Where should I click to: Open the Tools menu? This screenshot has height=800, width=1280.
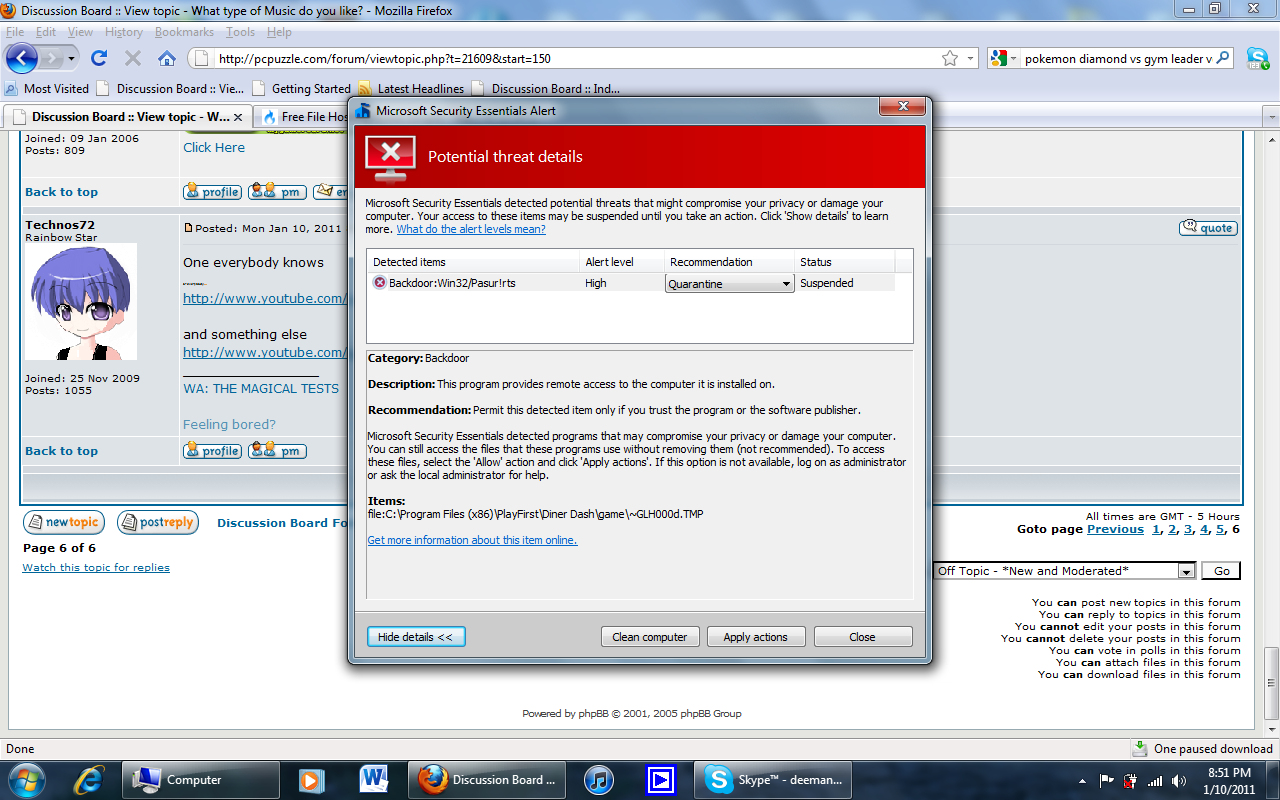(x=241, y=32)
